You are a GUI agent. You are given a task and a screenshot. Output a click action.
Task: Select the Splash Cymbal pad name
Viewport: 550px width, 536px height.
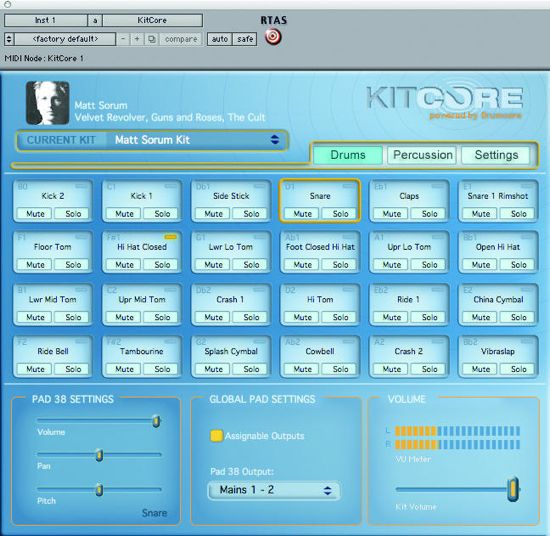click(x=231, y=351)
